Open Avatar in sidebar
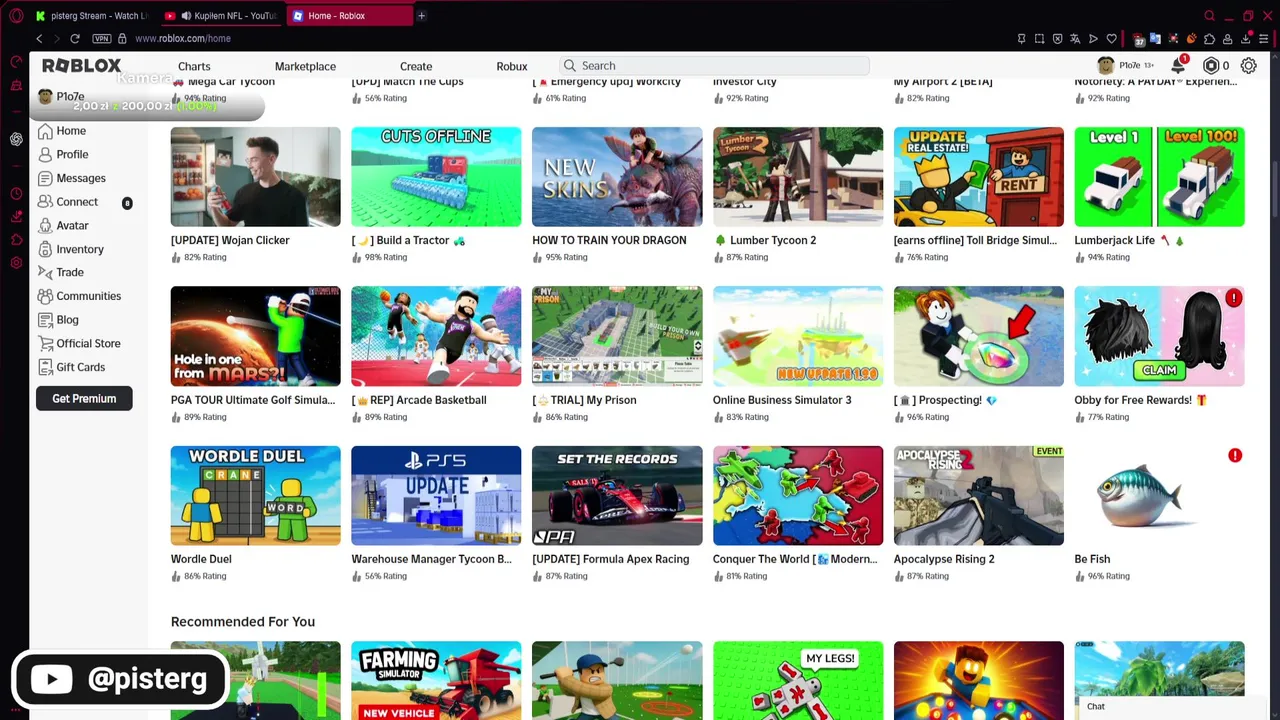 click(63, 226)
